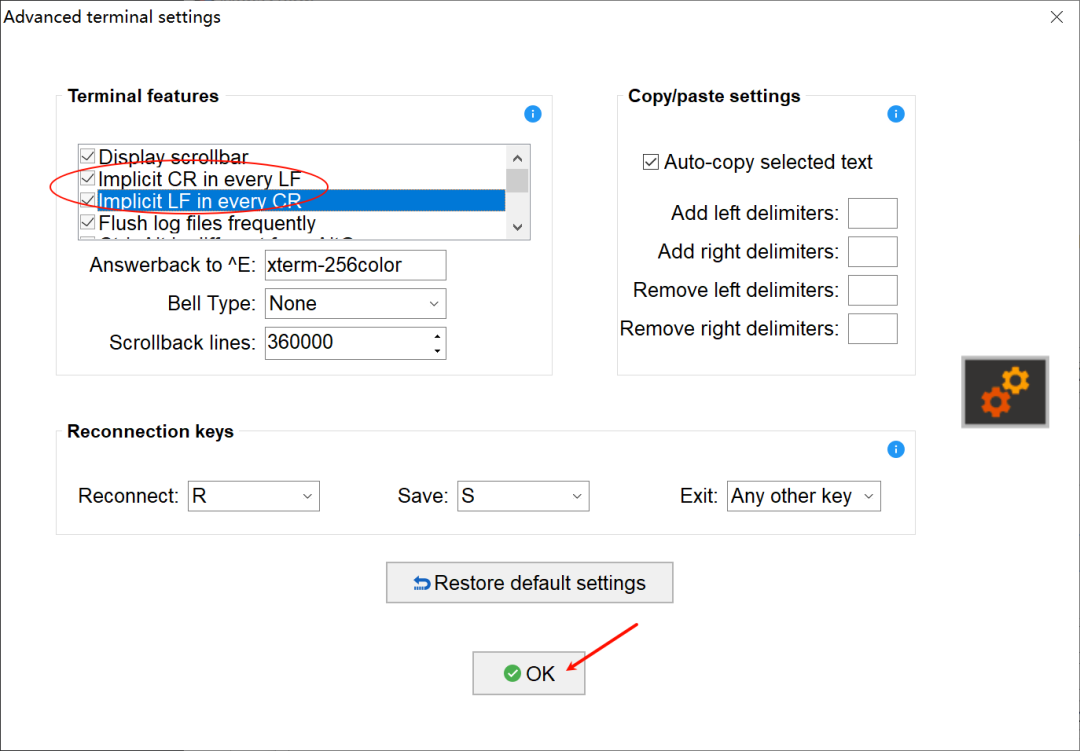1080x751 pixels.
Task: Click the Terminal features info icon
Action: (532, 114)
